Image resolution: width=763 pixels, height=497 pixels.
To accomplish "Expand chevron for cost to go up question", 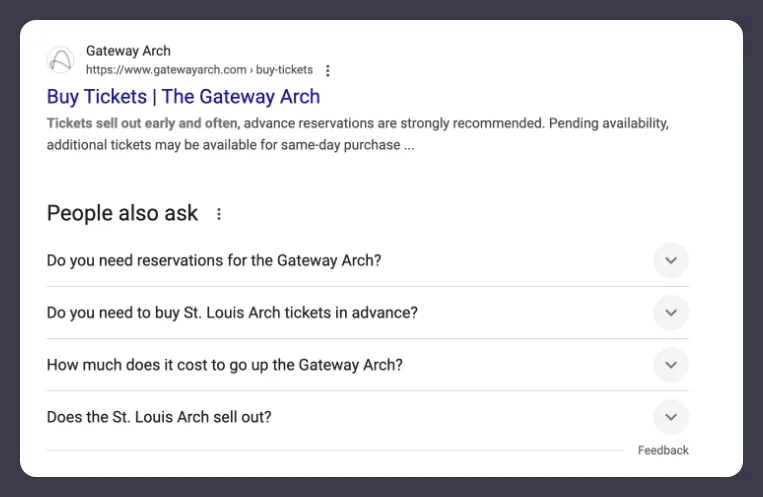I will tap(671, 365).
